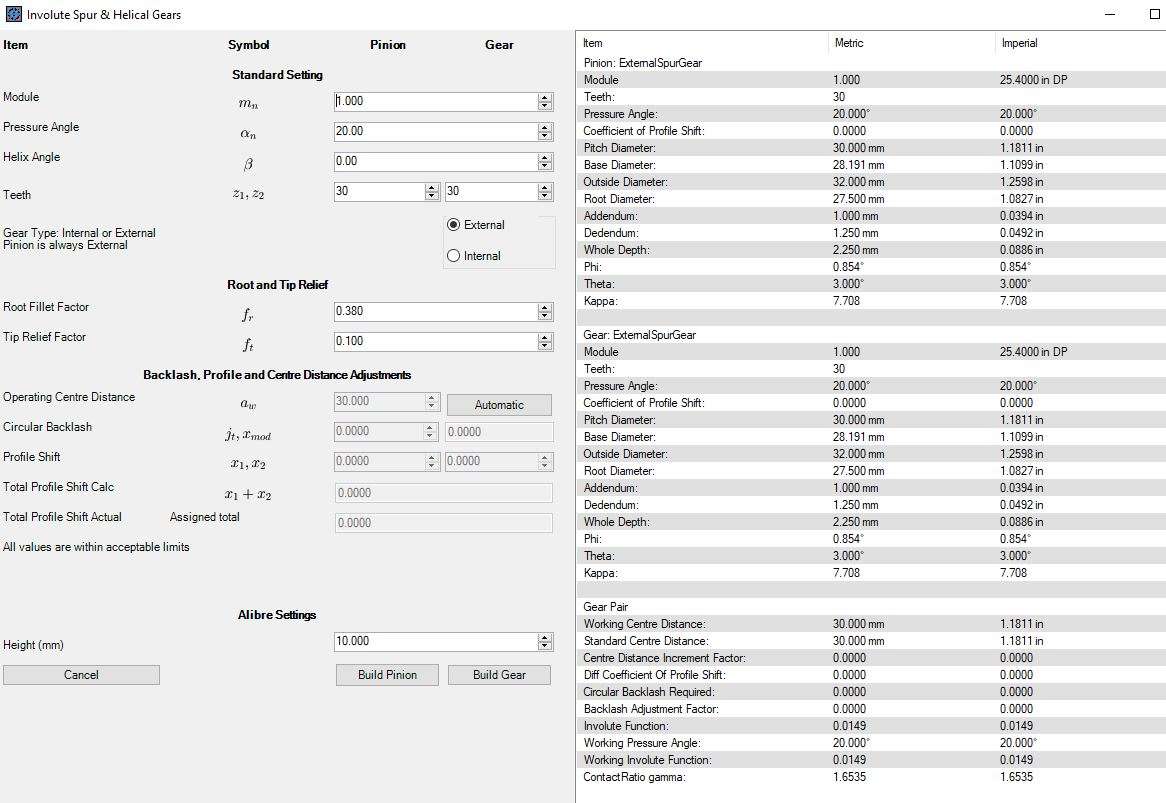Click the metric value '1.6535'

point(849,777)
